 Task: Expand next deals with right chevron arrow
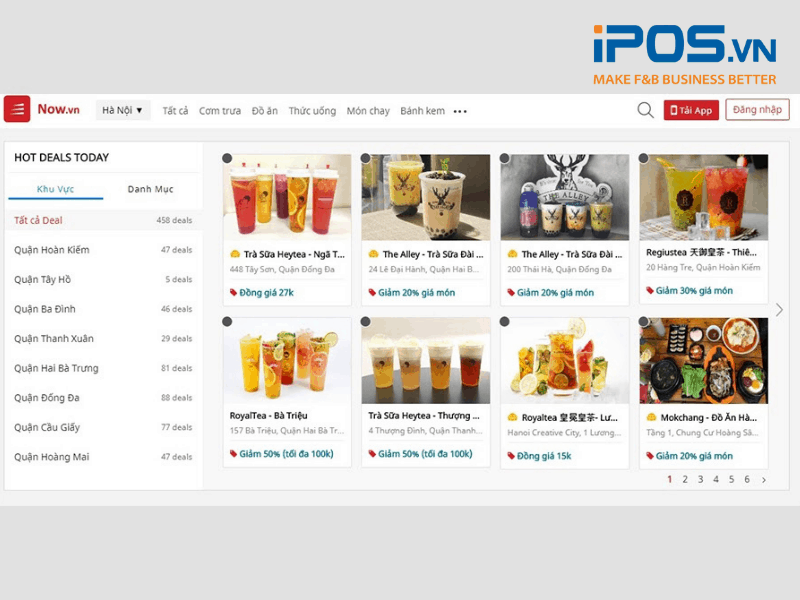point(780,310)
